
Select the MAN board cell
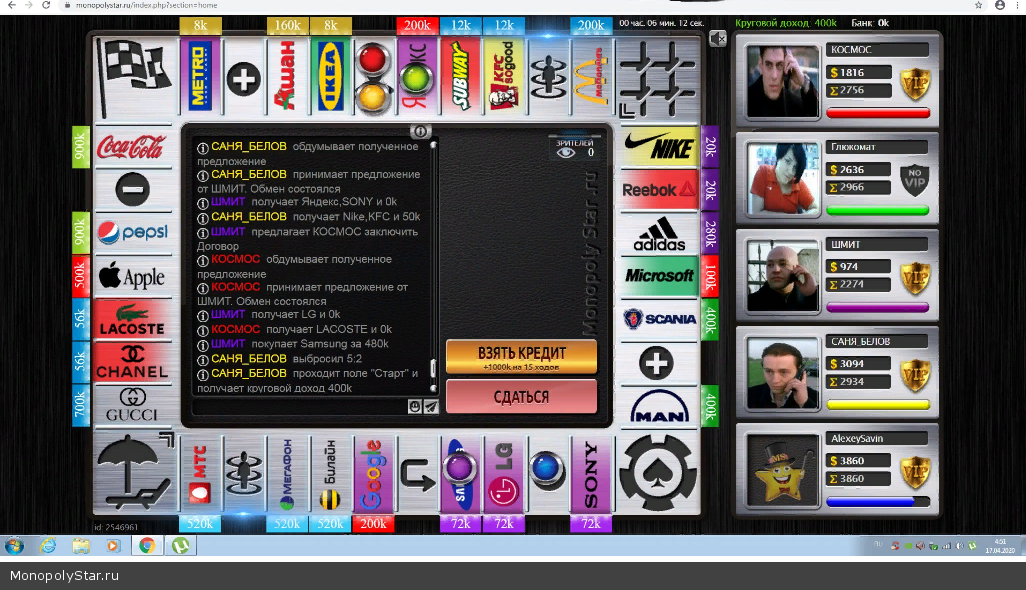point(658,406)
